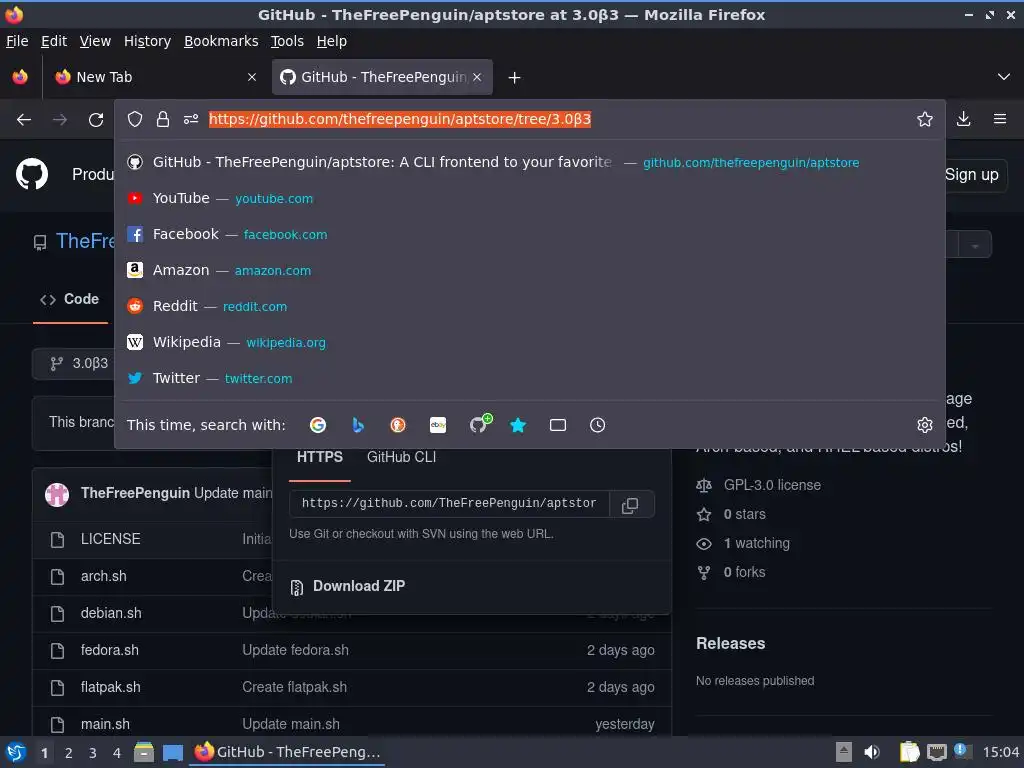Open the View menu
This screenshot has height=768, width=1024.
[95, 41]
